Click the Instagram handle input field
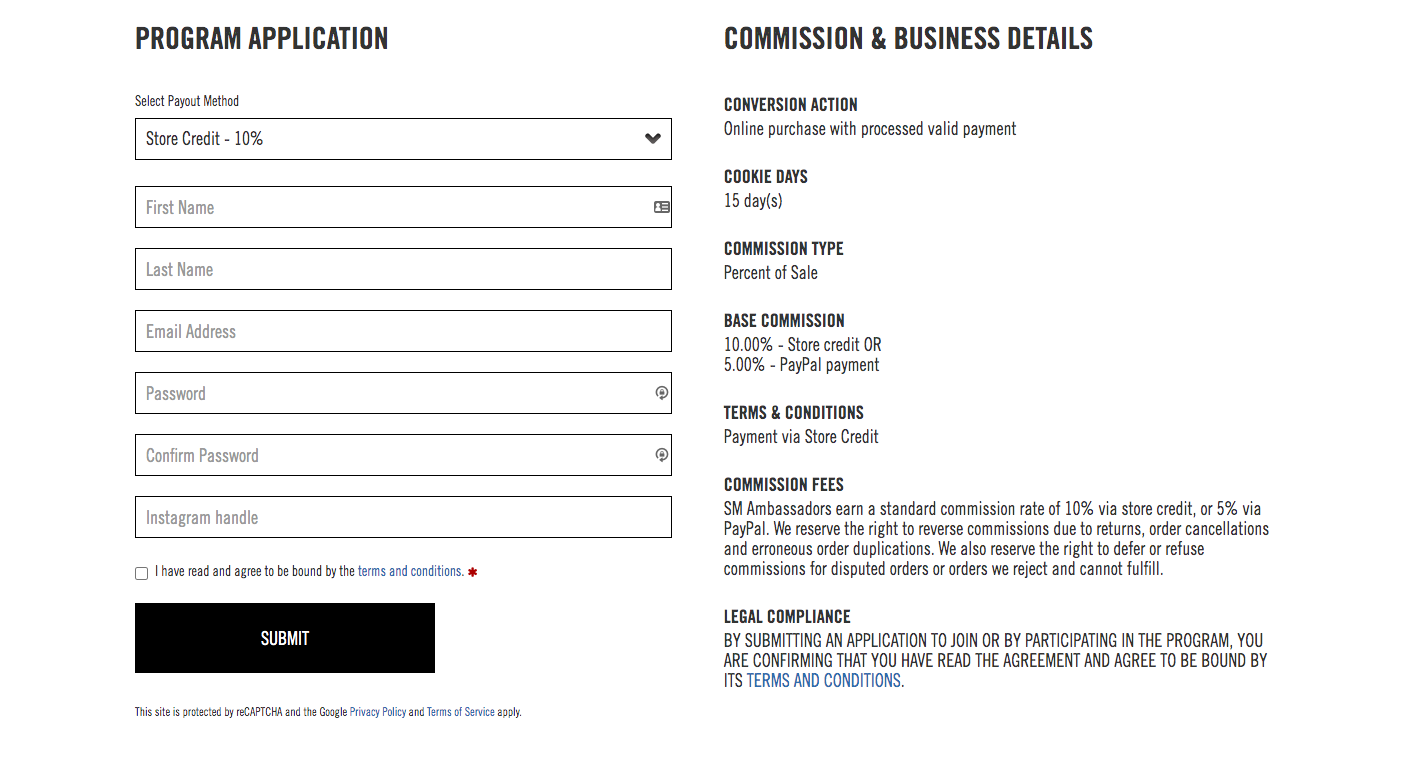1411x780 pixels. (403, 517)
